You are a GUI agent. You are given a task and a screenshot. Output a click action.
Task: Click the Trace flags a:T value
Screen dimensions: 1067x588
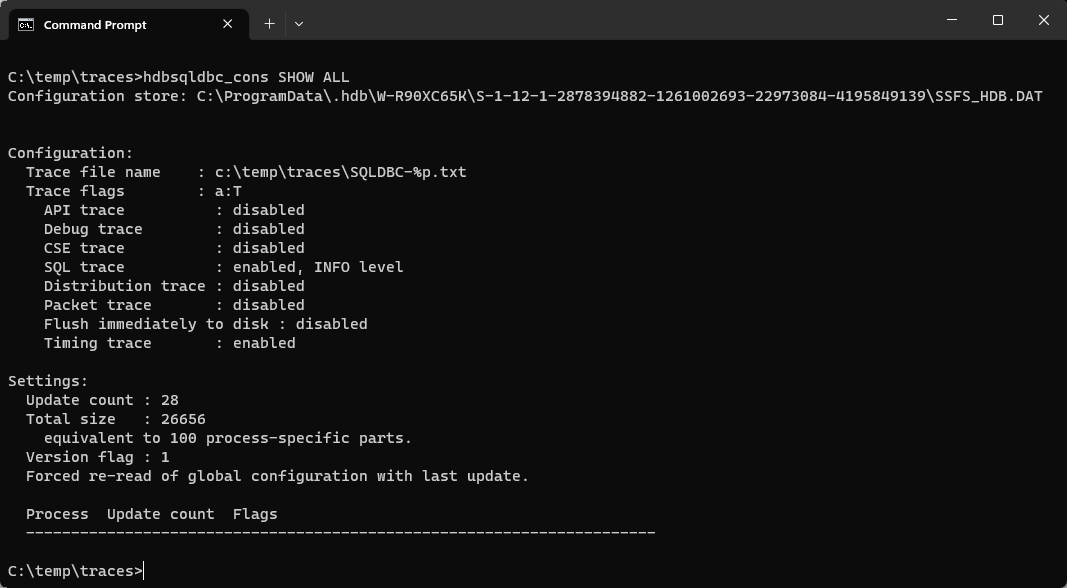(x=228, y=191)
